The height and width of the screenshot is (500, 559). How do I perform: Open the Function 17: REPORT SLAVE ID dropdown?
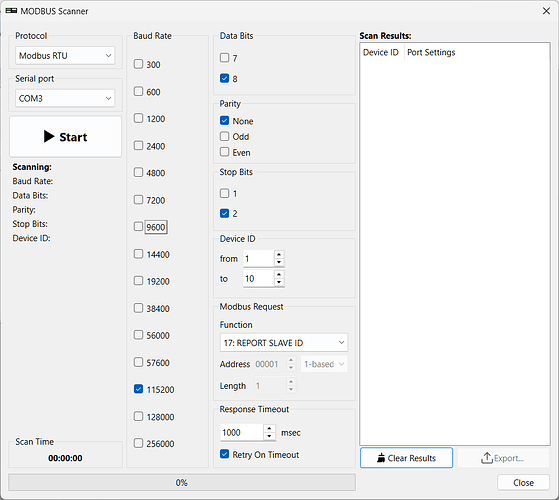284,343
